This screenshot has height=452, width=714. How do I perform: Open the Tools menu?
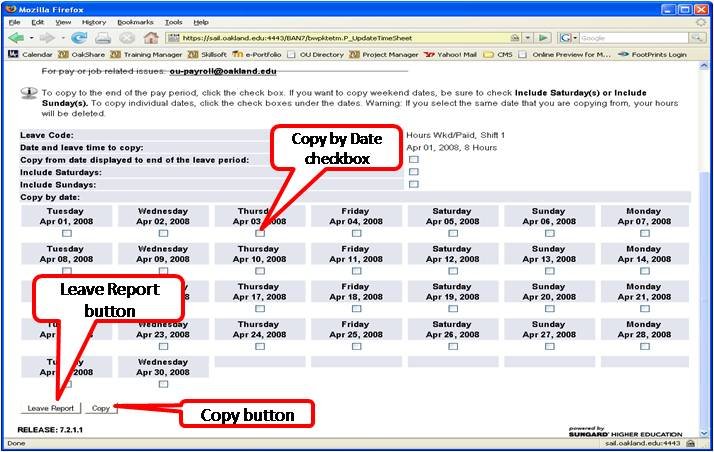coord(173,21)
